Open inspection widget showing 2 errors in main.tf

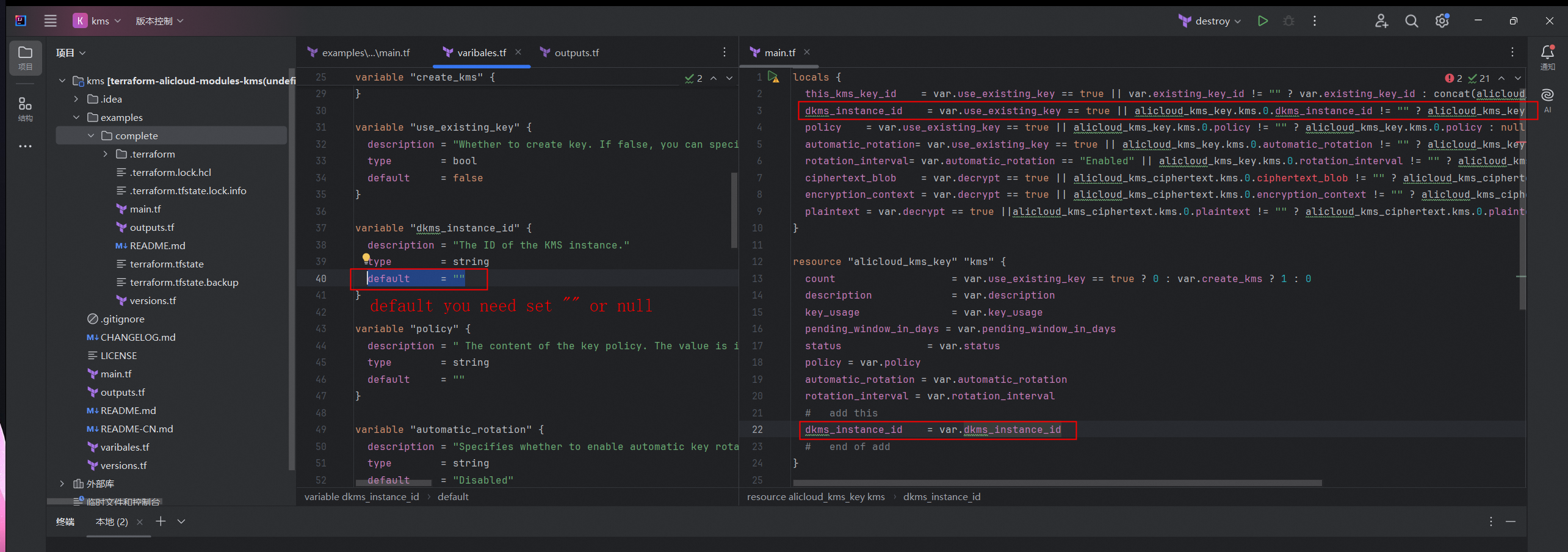coord(1467,78)
